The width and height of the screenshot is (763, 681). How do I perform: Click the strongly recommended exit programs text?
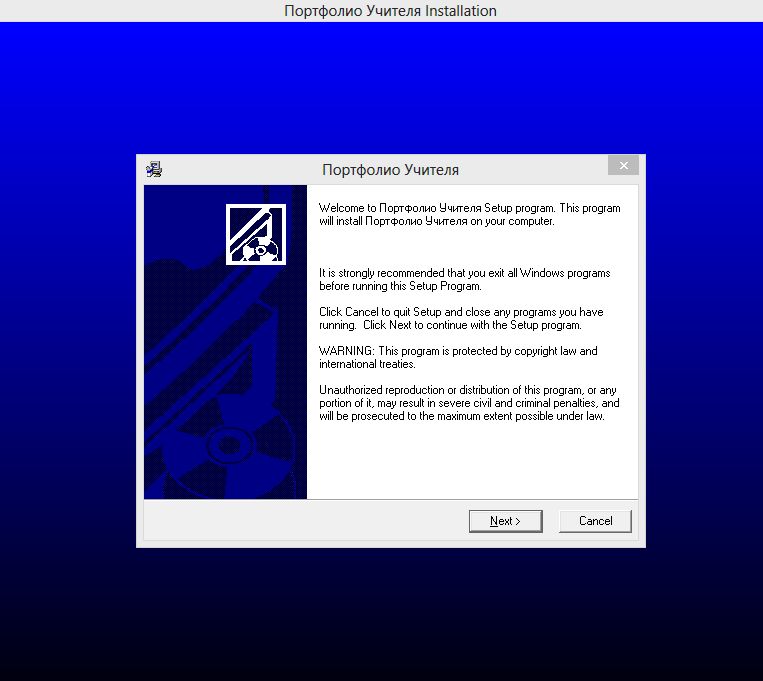[464, 279]
